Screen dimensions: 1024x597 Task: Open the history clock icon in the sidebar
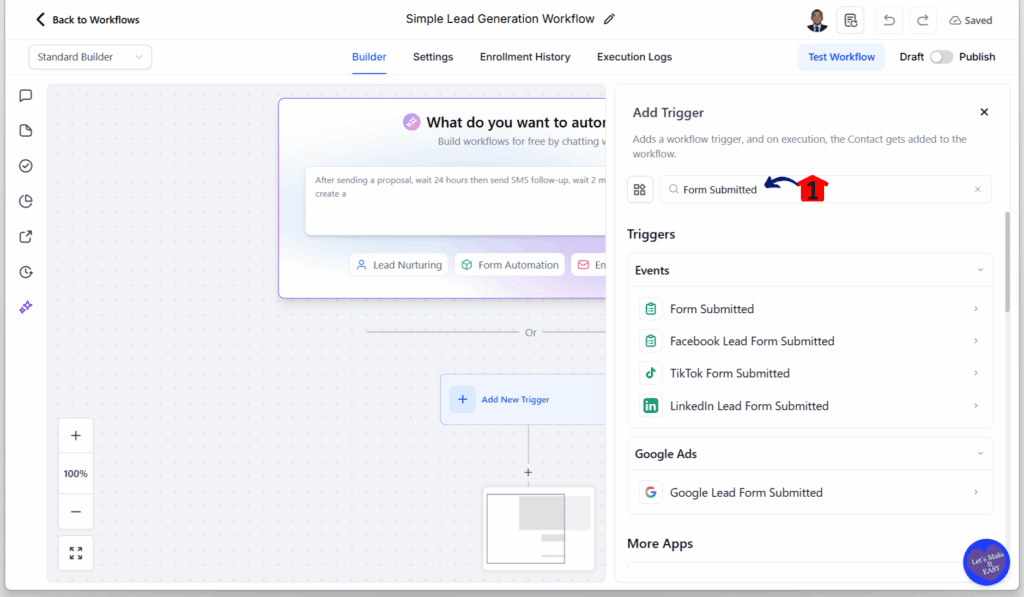click(25, 271)
